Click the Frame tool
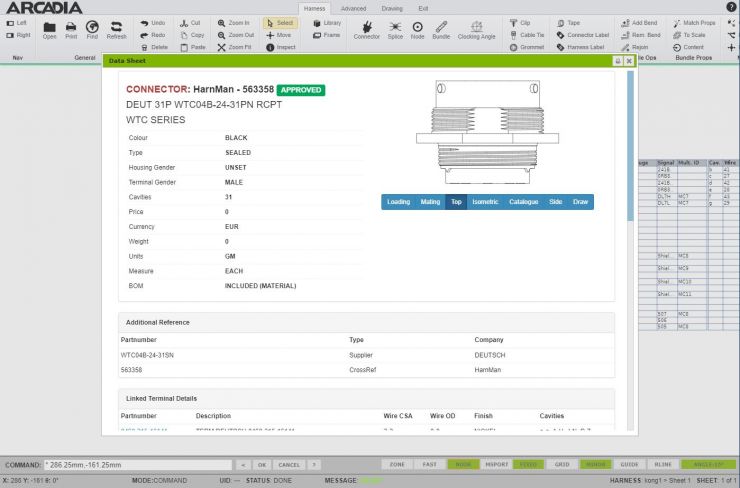Screen dimensions: 740x488 pos(326,35)
